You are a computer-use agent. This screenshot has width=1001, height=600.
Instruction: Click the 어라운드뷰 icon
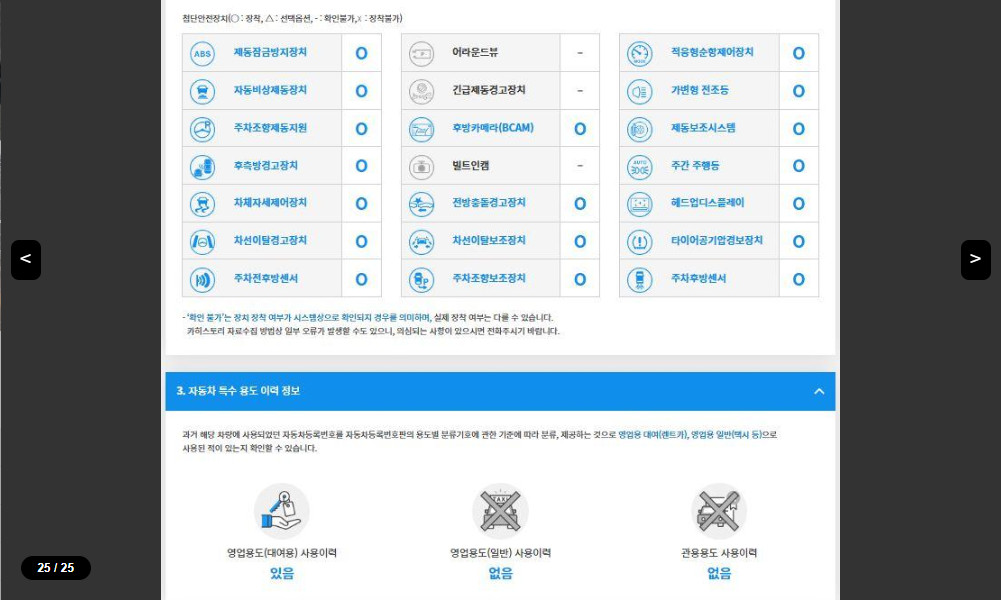(x=421, y=53)
